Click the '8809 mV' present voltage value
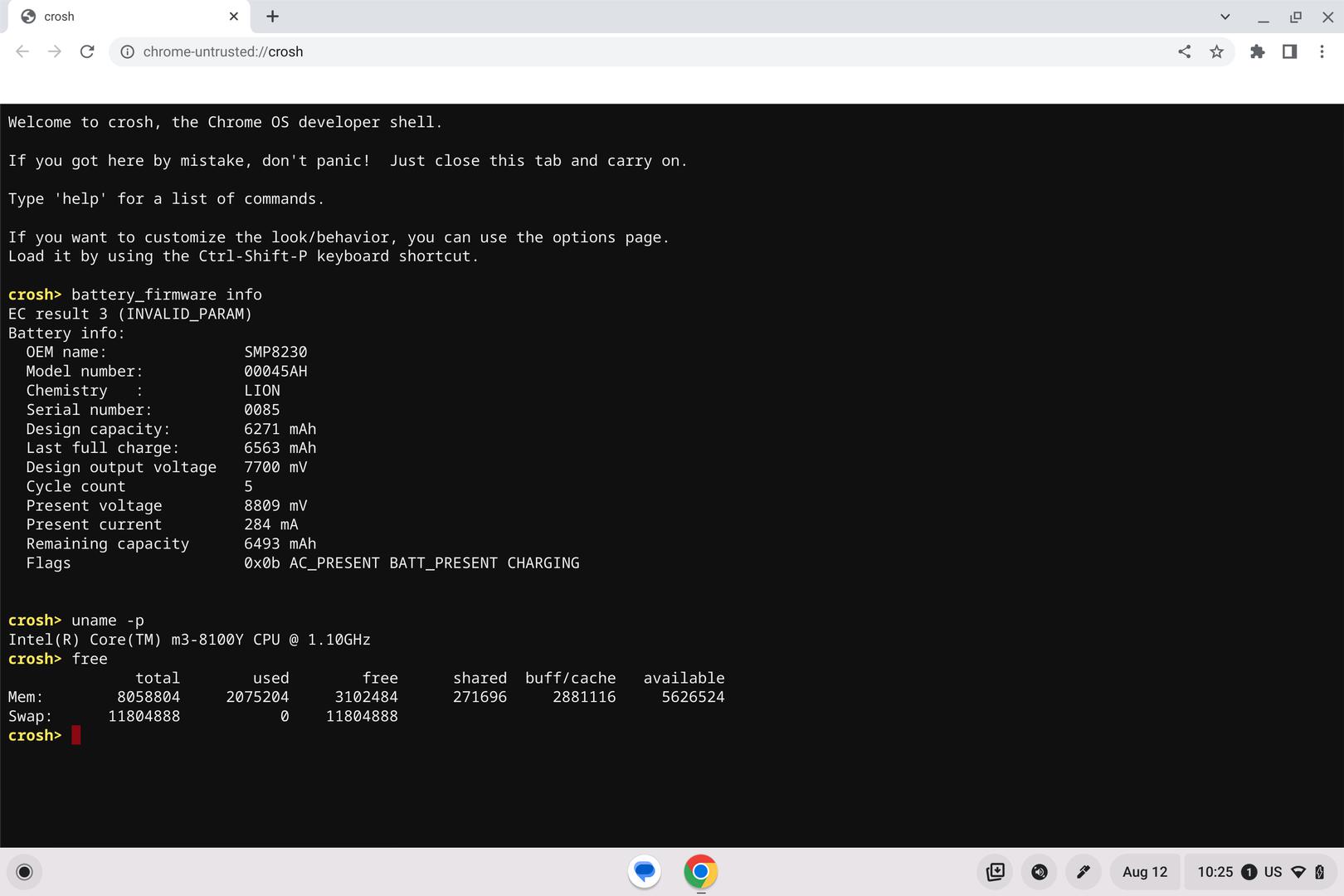The image size is (1344, 896). 275,505
